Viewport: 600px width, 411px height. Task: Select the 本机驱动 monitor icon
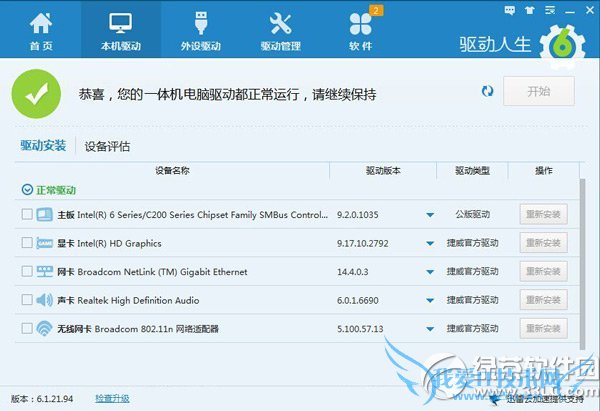[121, 23]
